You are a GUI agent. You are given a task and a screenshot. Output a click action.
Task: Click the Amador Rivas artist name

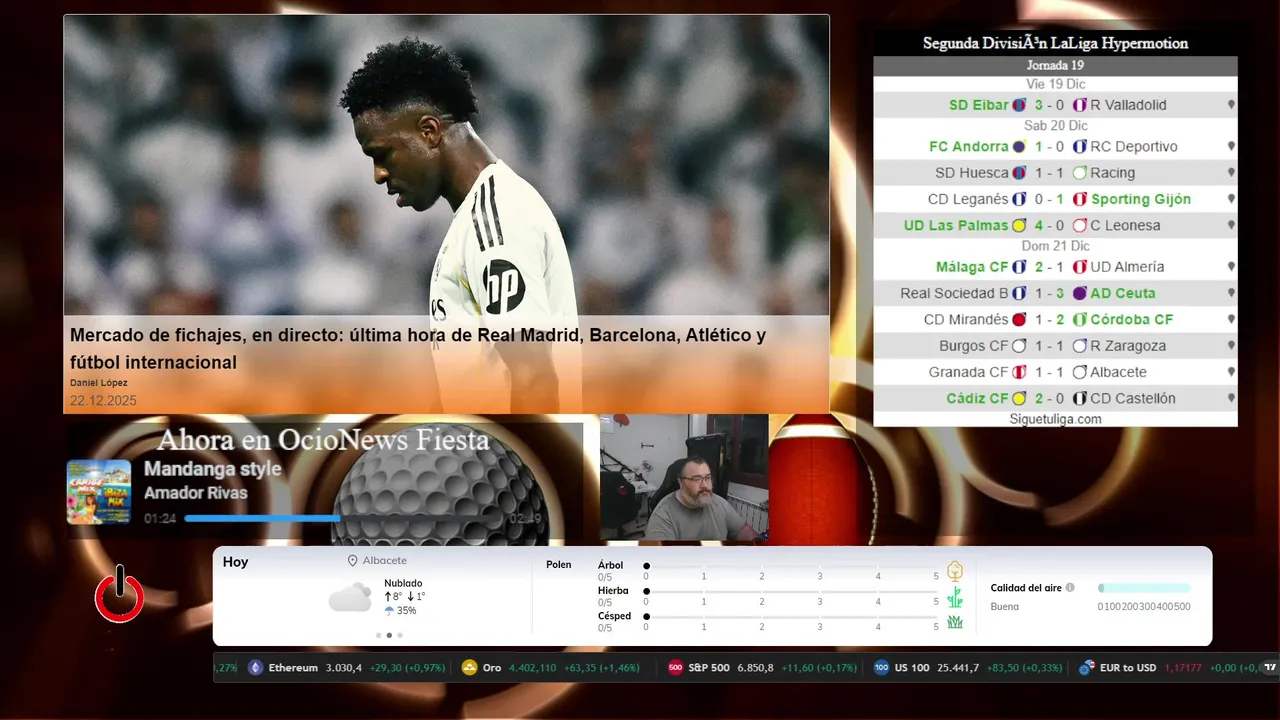point(195,493)
